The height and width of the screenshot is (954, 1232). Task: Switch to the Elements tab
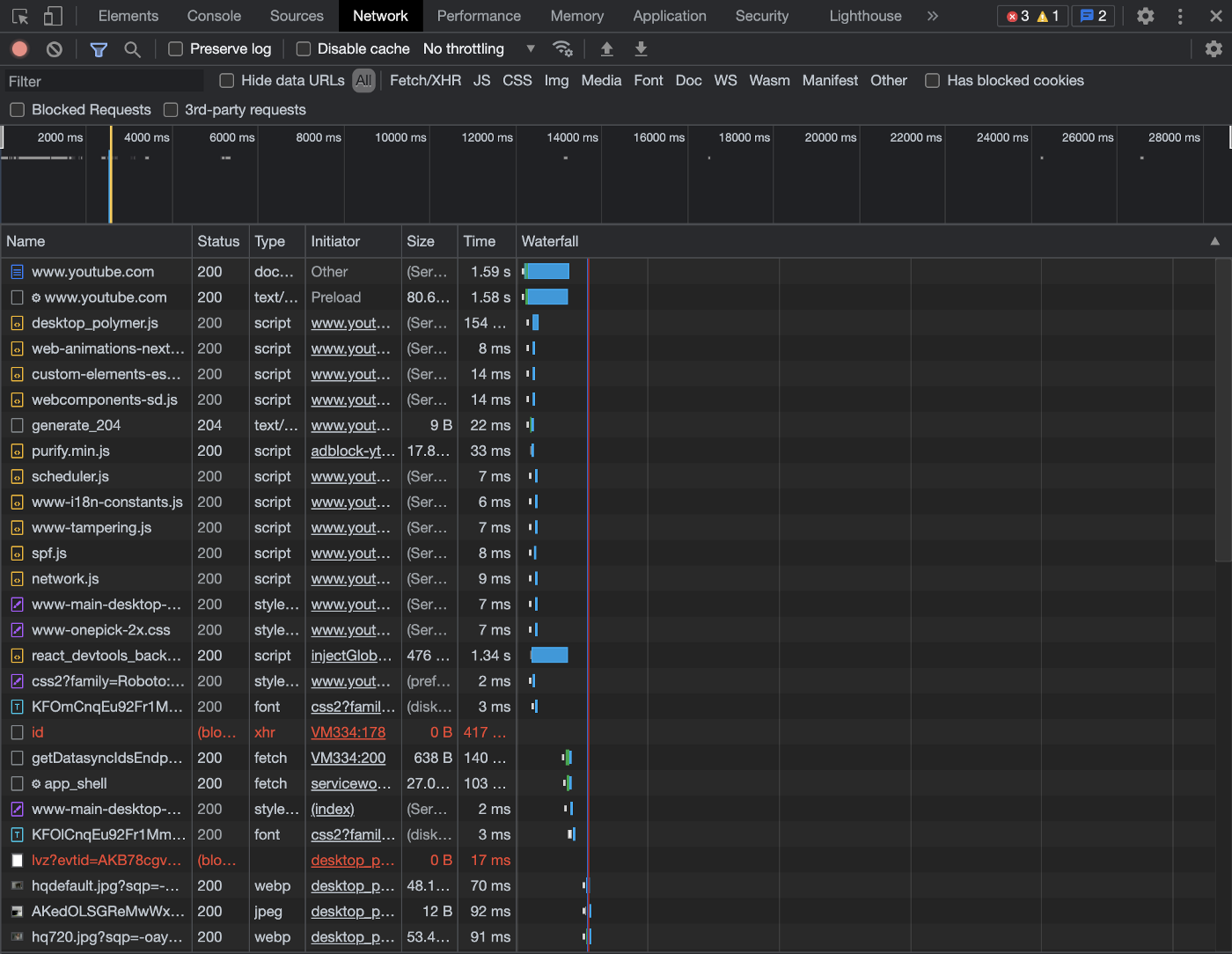[128, 16]
